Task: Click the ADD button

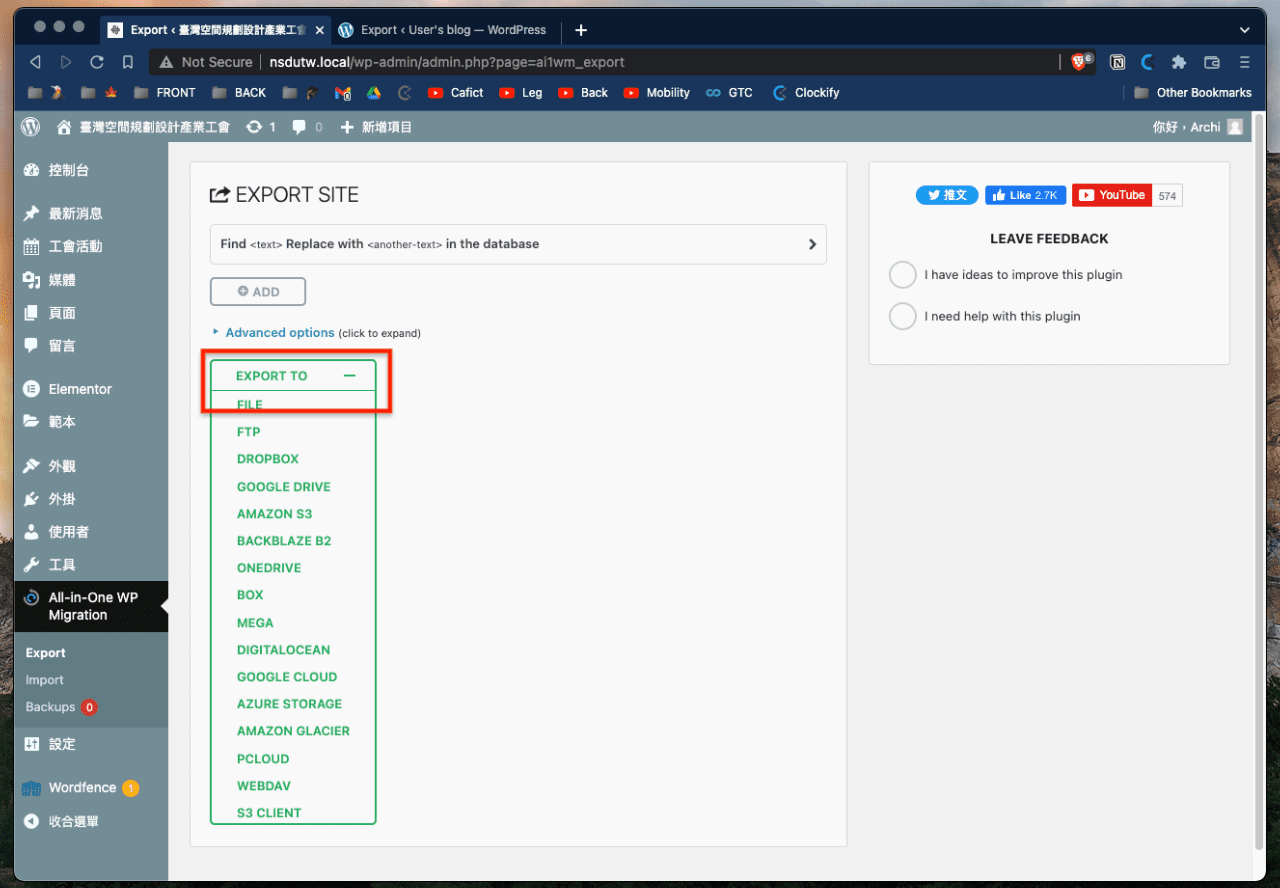Action: coord(258,292)
